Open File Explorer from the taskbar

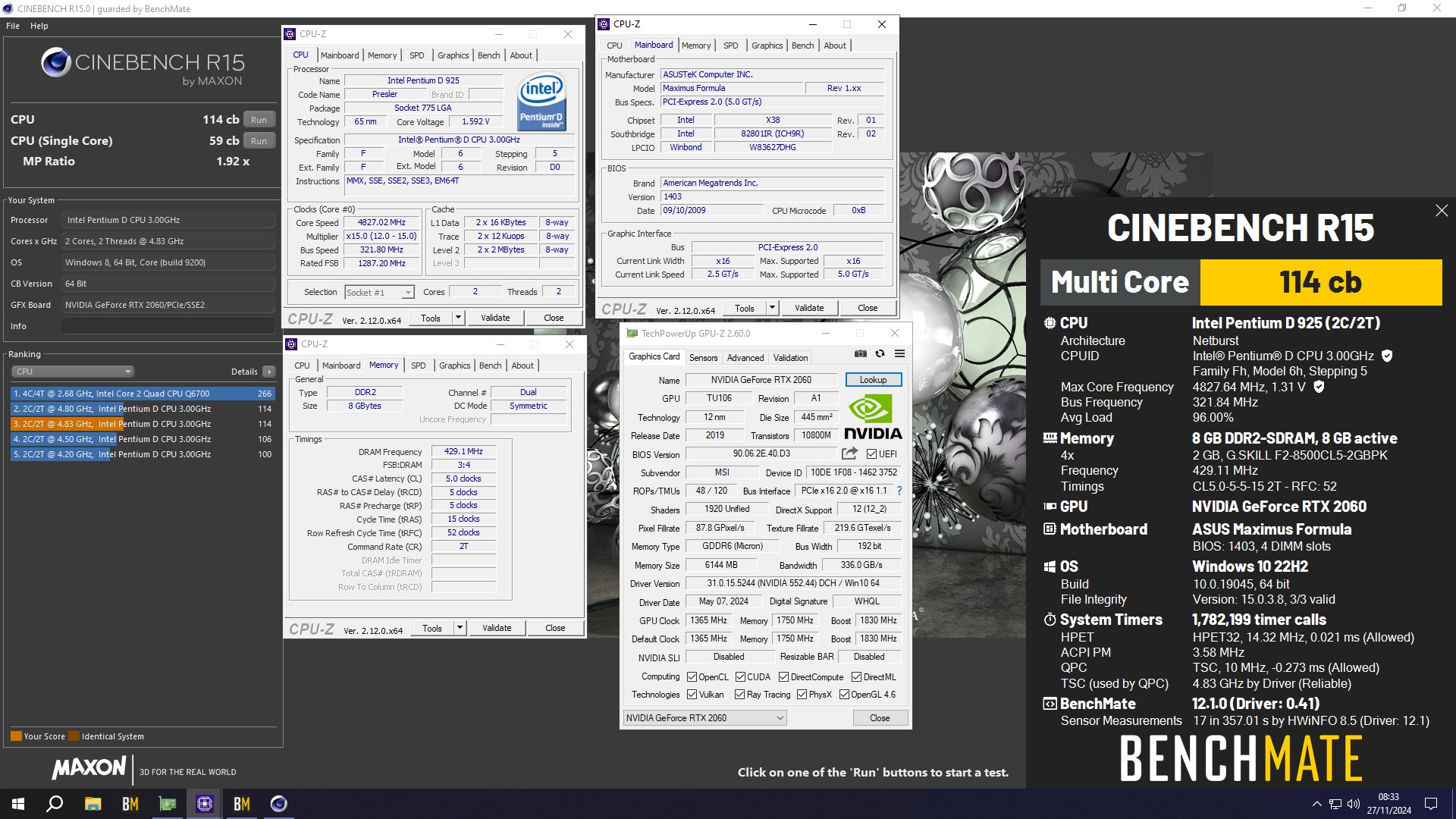(x=93, y=804)
